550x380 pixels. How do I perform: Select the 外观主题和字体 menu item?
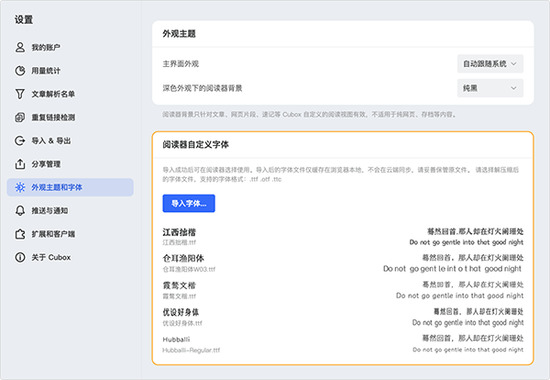click(70, 187)
